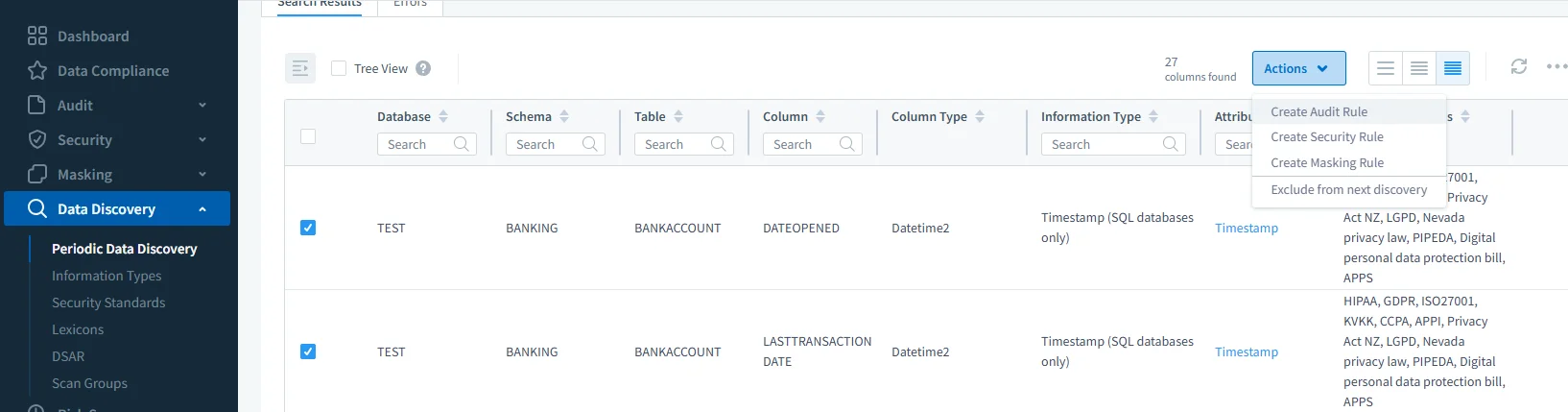Click the Data Discovery magnifier icon
The height and width of the screenshot is (412, 1568).
coord(37,208)
